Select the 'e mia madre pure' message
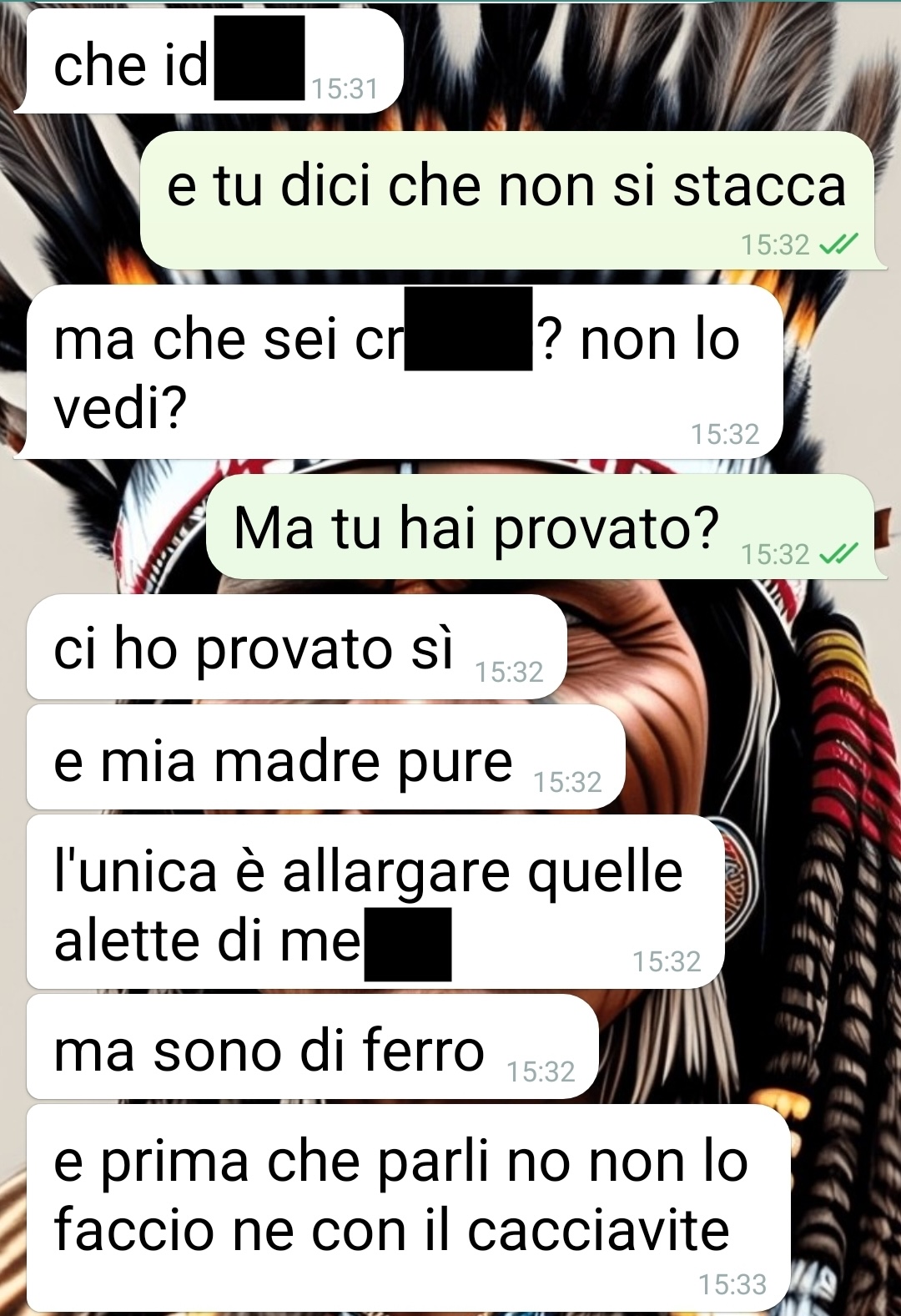 (326, 757)
